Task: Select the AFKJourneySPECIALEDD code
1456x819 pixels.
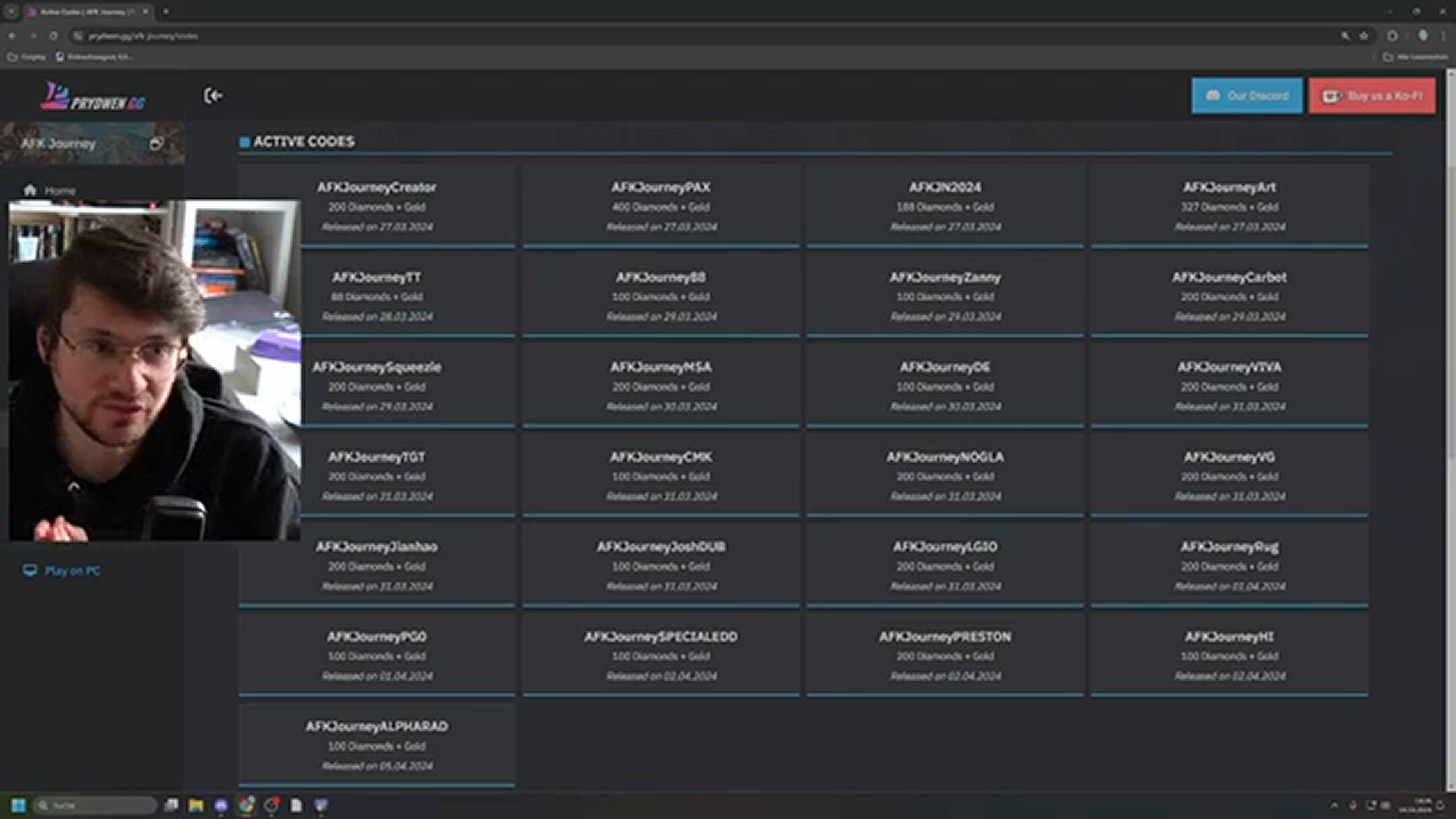Action: click(x=661, y=655)
